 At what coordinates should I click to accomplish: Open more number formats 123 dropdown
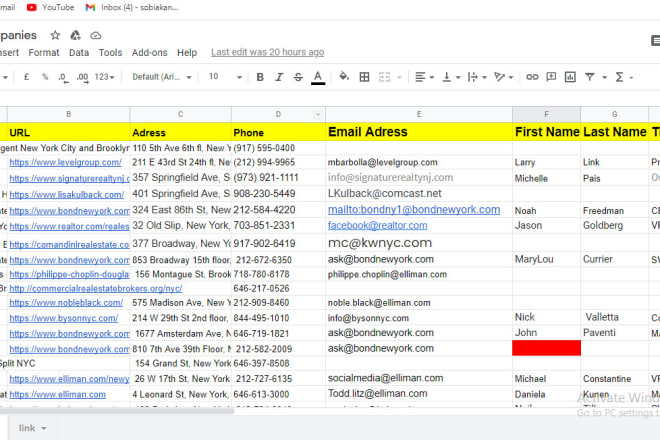pos(104,77)
